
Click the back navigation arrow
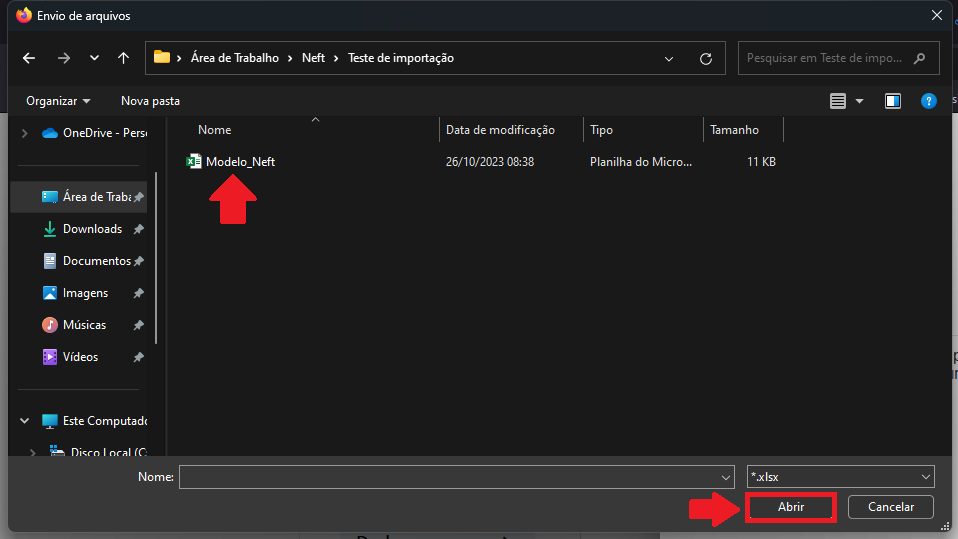tap(29, 58)
